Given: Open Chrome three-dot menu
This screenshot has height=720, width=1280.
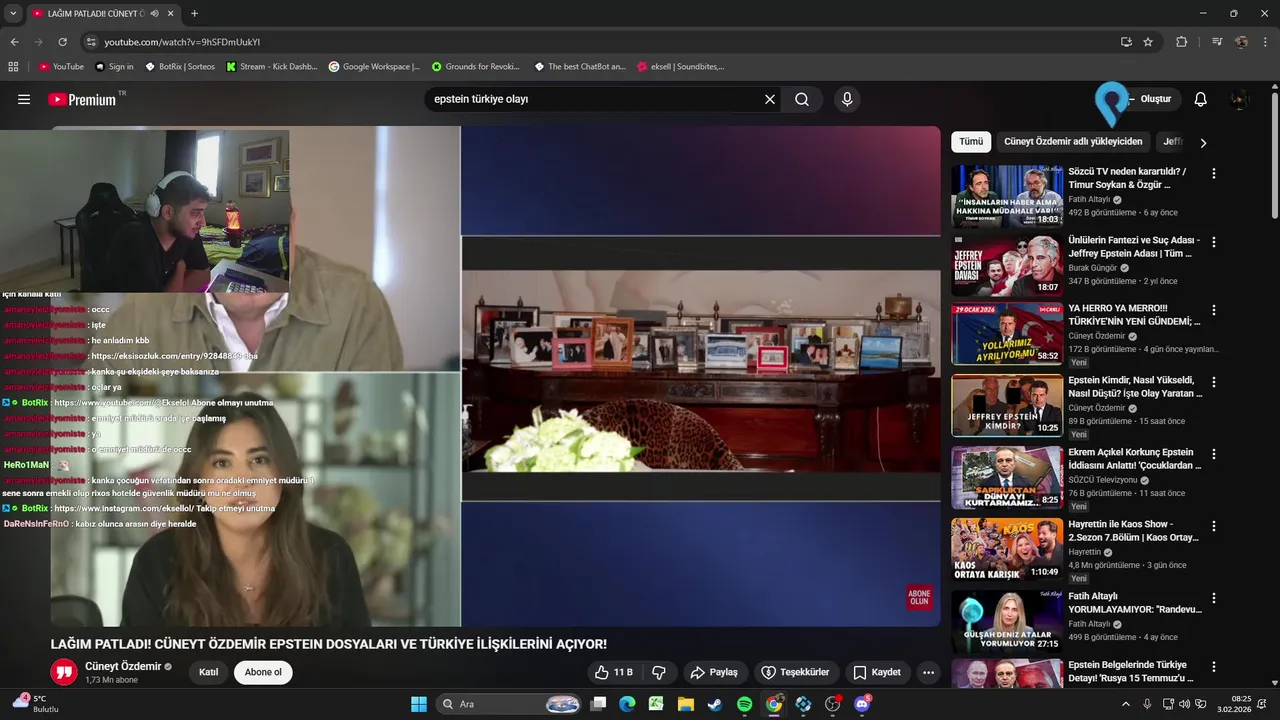Looking at the screenshot, I should tap(1266, 42).
